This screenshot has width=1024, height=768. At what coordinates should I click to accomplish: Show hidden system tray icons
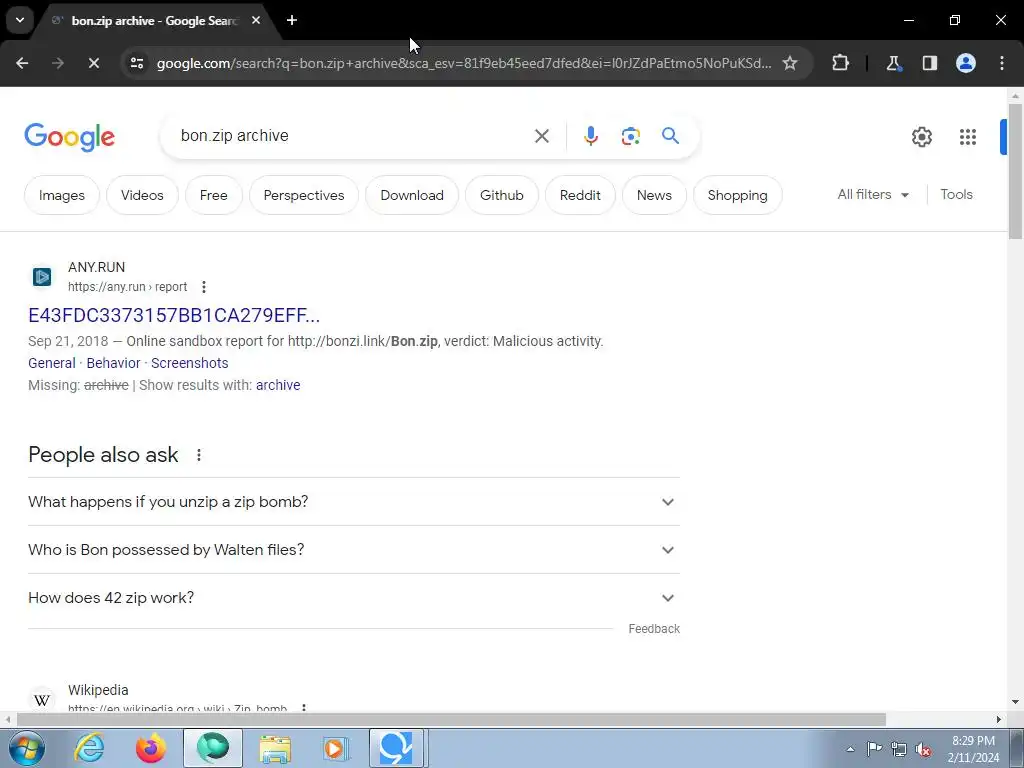[x=850, y=749]
